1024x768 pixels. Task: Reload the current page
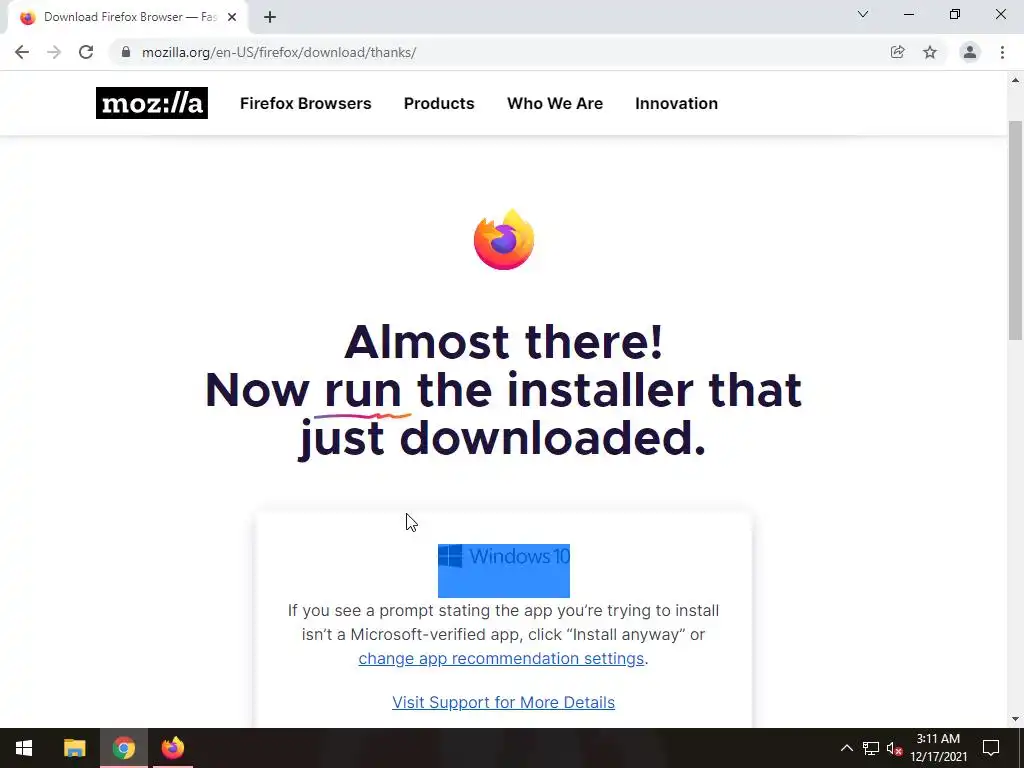tap(86, 52)
